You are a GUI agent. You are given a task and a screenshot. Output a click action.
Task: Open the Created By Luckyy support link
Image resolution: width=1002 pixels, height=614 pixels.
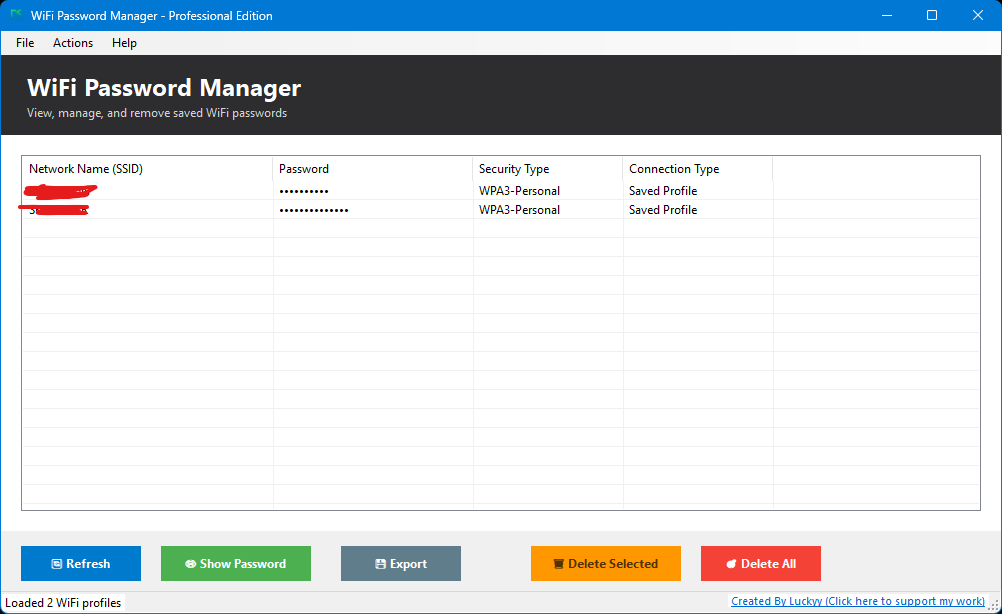tap(857, 601)
